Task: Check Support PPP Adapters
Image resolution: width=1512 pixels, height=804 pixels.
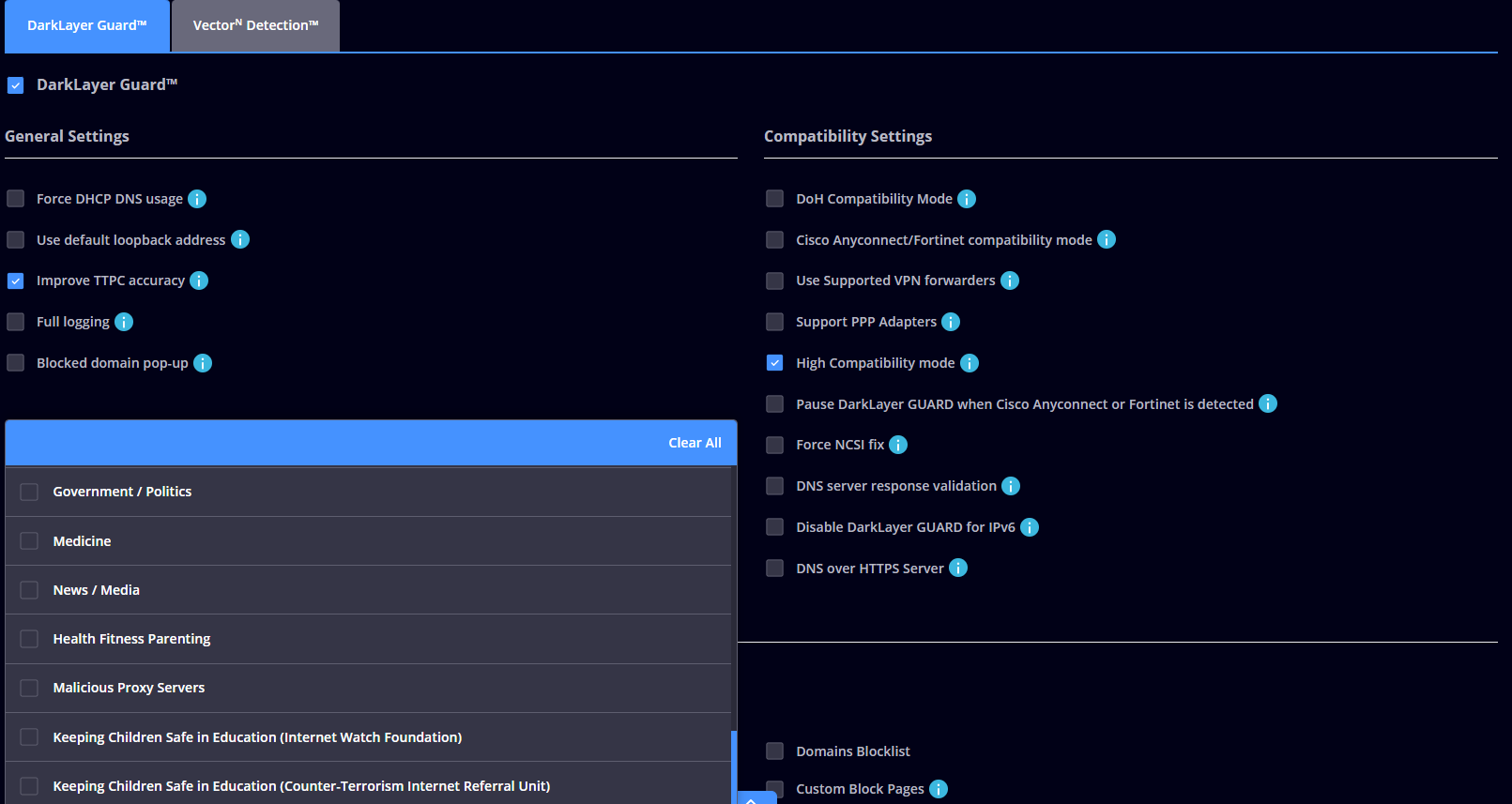Action: (x=774, y=322)
